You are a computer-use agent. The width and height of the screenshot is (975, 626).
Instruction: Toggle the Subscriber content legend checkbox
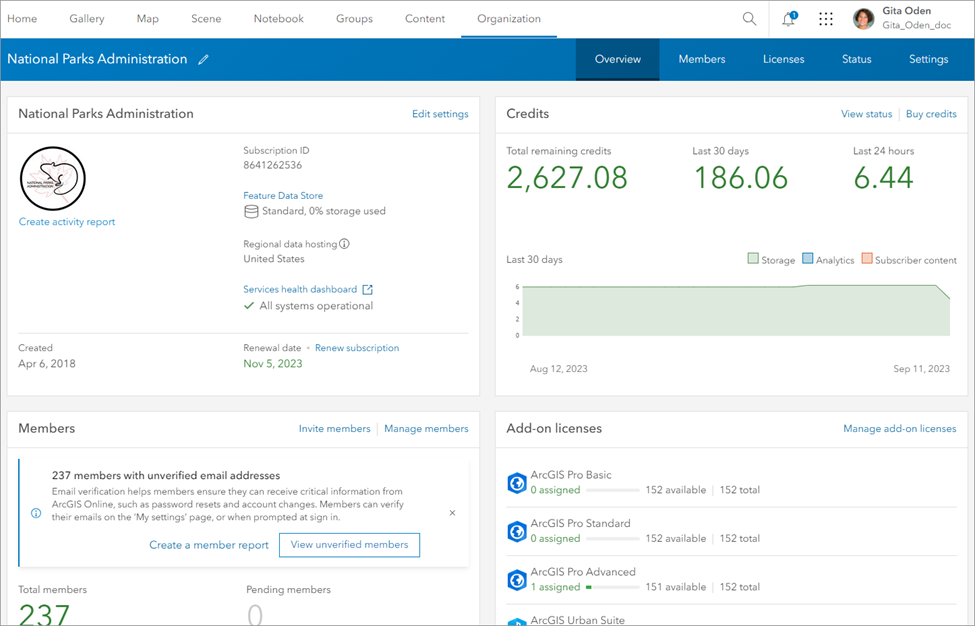pos(867,259)
